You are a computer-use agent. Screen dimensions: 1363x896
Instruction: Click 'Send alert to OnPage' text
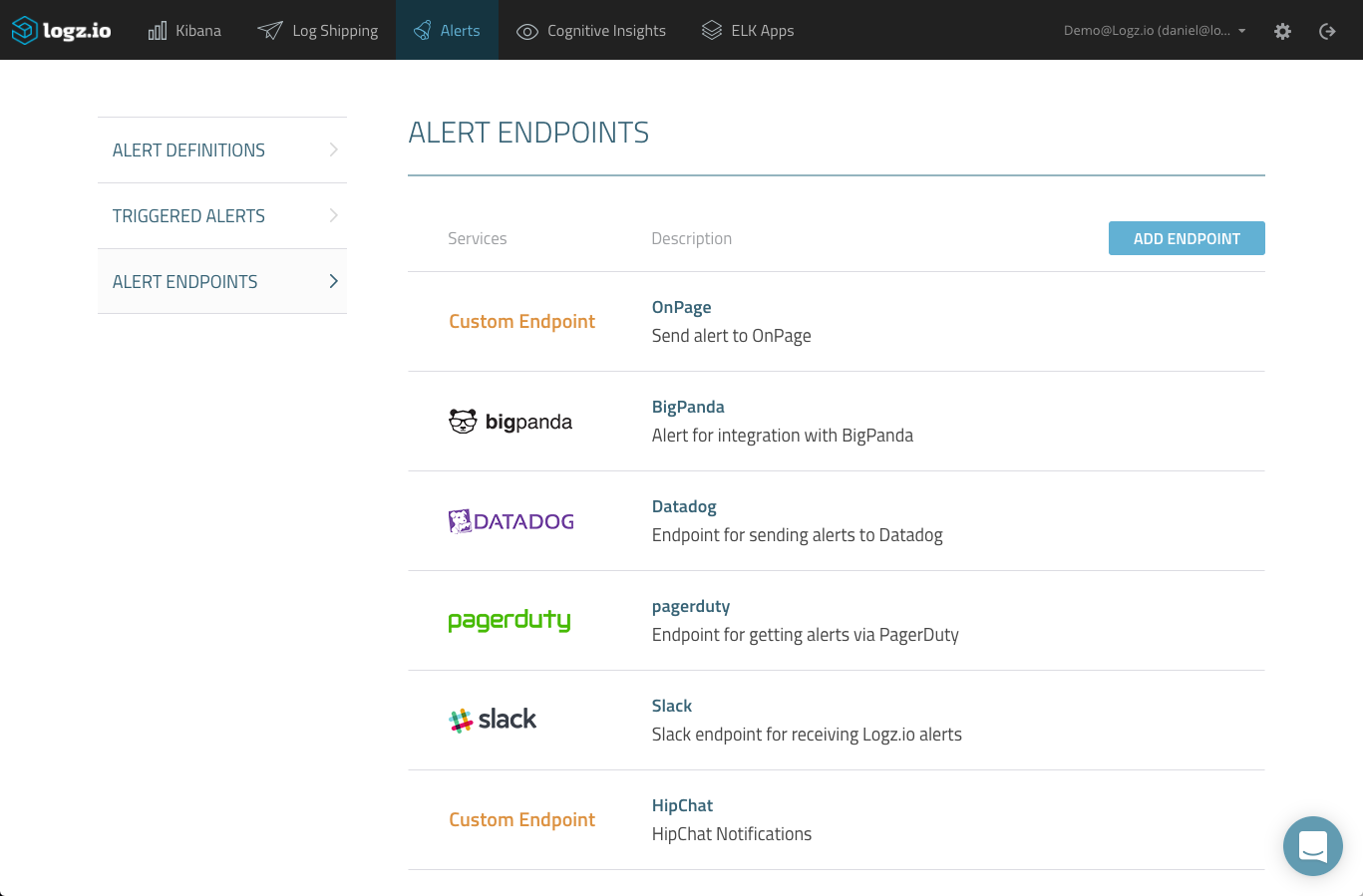pyautogui.click(x=731, y=336)
